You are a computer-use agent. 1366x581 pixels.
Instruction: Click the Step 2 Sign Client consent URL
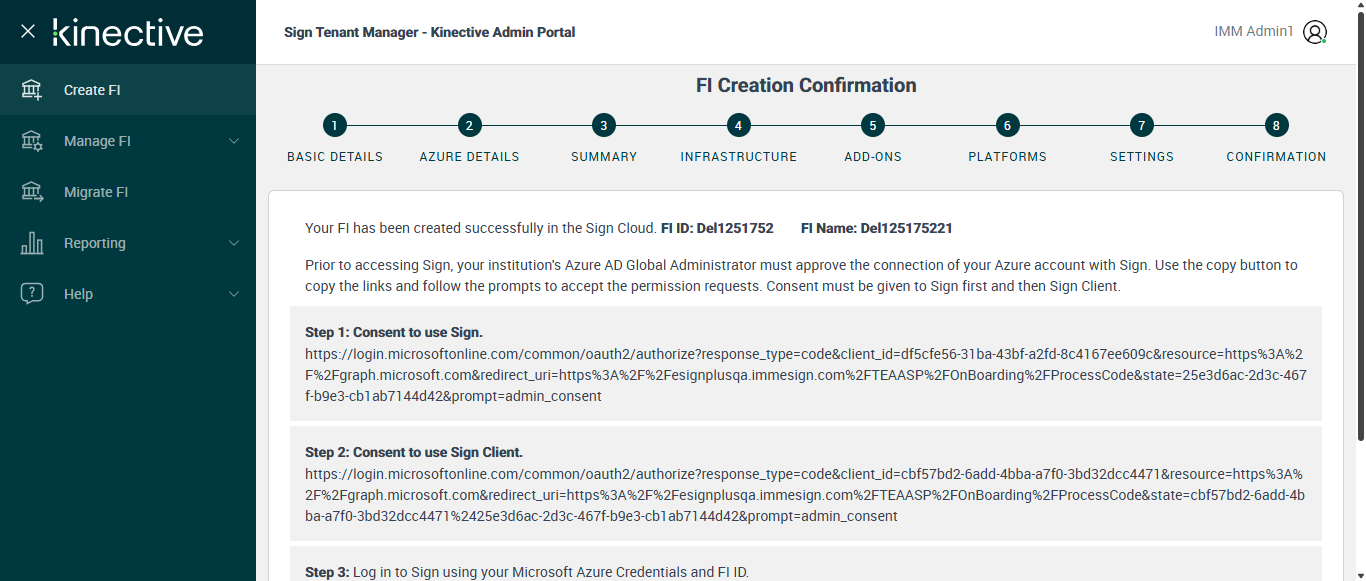pyautogui.click(x=805, y=495)
